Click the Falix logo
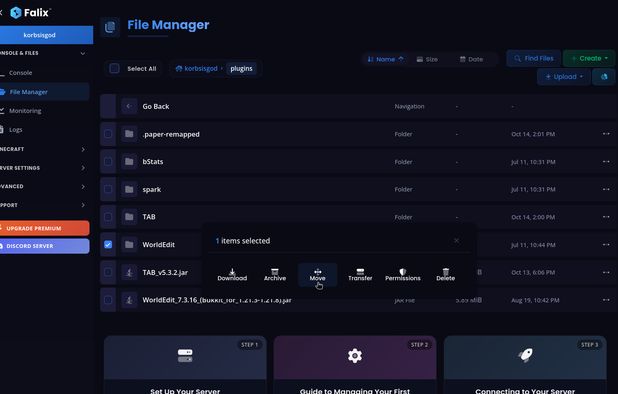This screenshot has width=618, height=394. tap(30, 13)
